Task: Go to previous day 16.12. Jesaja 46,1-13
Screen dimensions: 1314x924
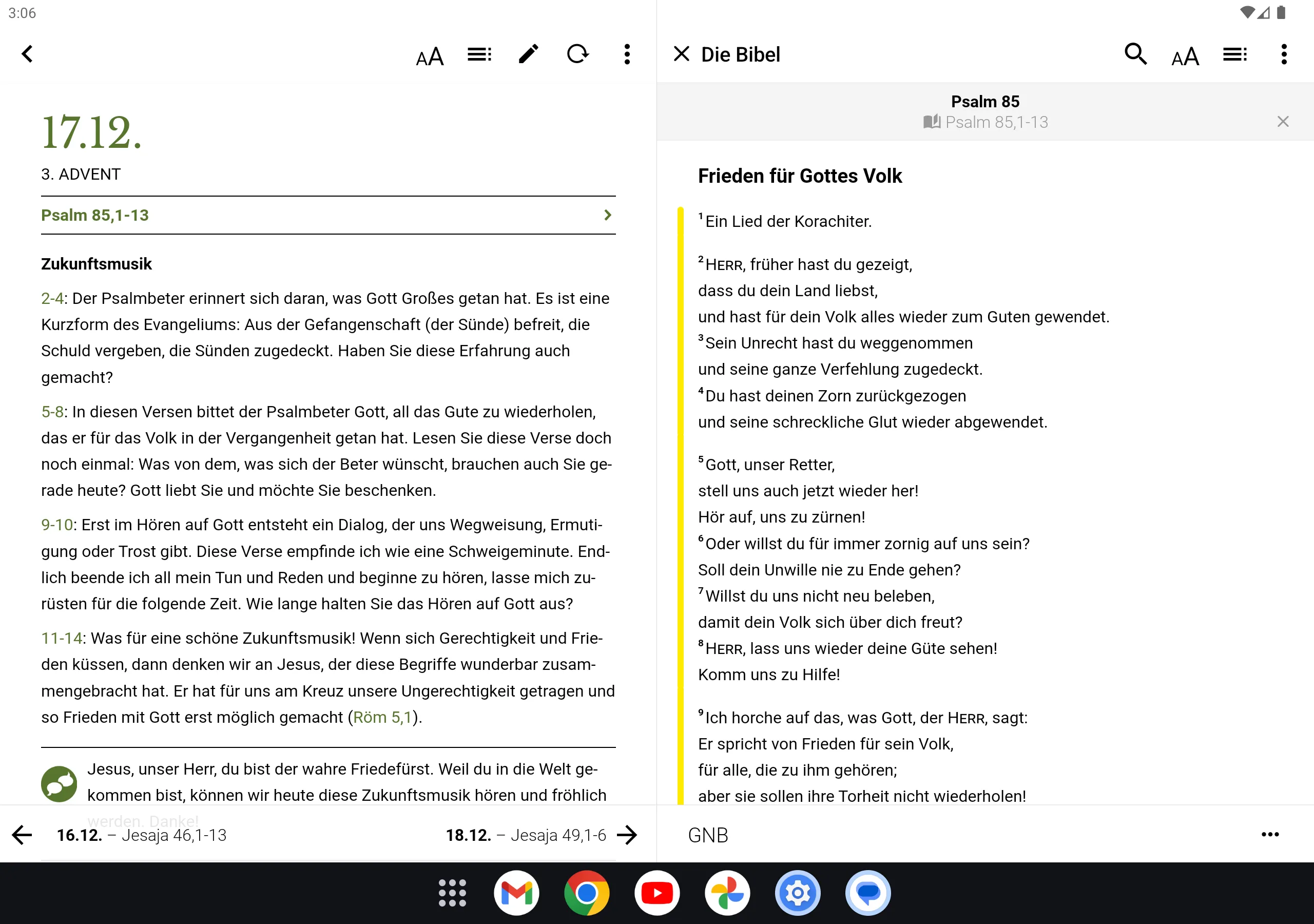Action: tap(119, 835)
